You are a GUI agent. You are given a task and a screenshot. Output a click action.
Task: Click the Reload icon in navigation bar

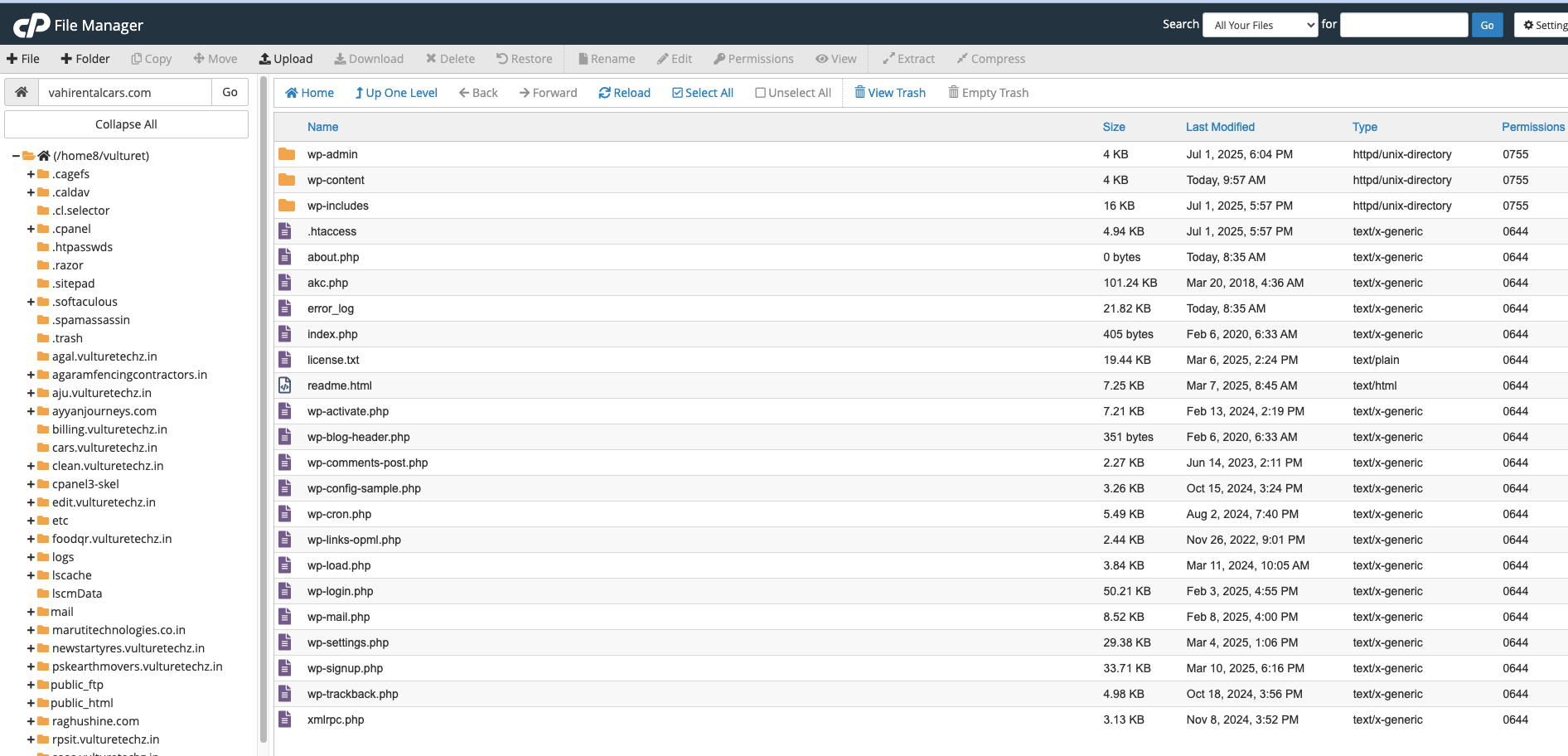pyautogui.click(x=604, y=93)
